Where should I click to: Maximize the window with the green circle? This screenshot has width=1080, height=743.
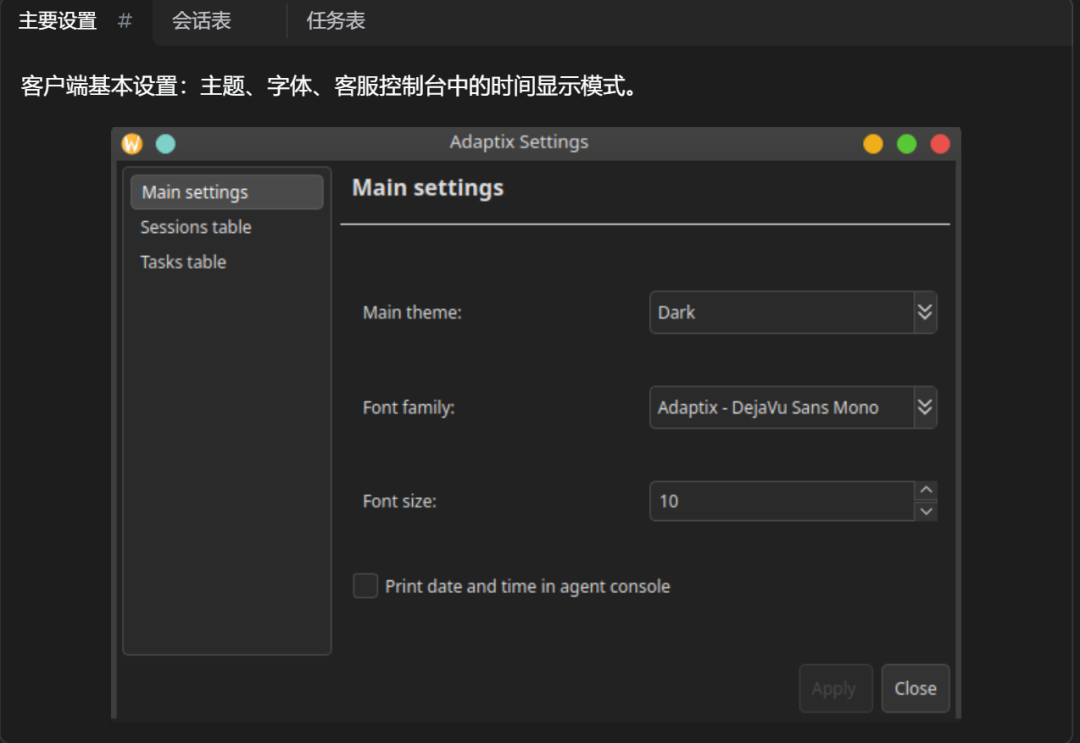point(906,144)
